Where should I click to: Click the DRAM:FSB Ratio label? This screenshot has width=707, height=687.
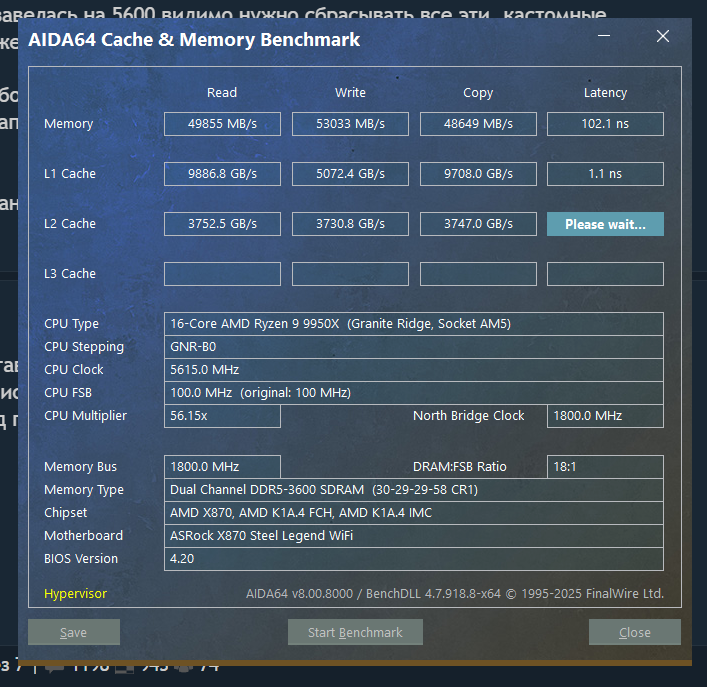coord(459,467)
